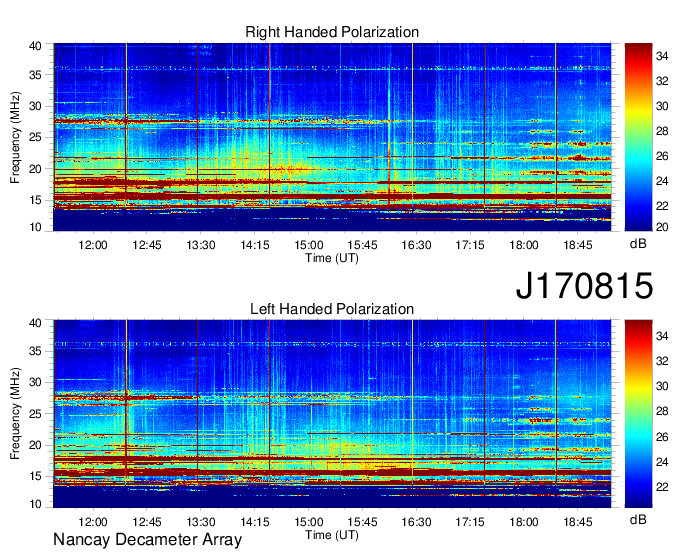The image size is (680, 552).
Task: Click 14:15 time tick of Right Handed plot
Action: [x=255, y=245]
